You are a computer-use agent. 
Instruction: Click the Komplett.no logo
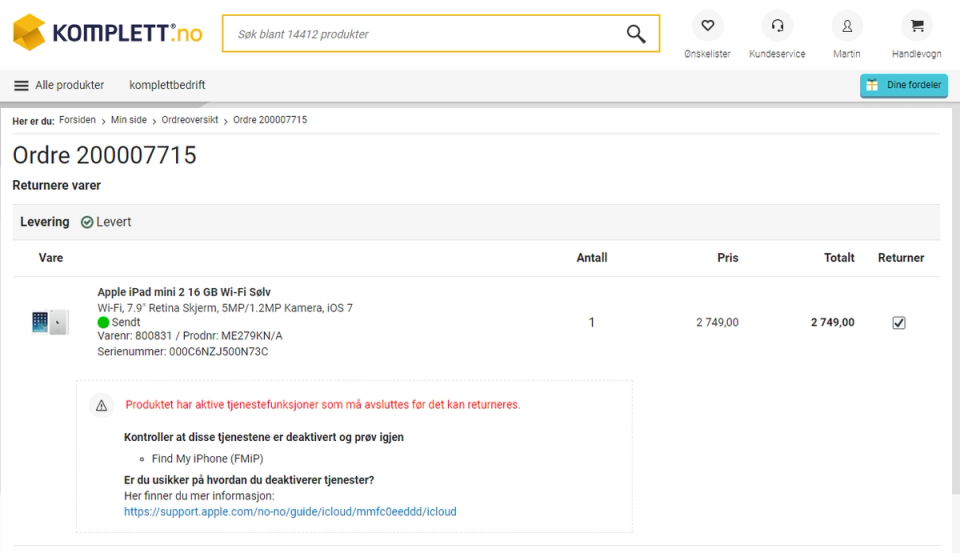(108, 32)
